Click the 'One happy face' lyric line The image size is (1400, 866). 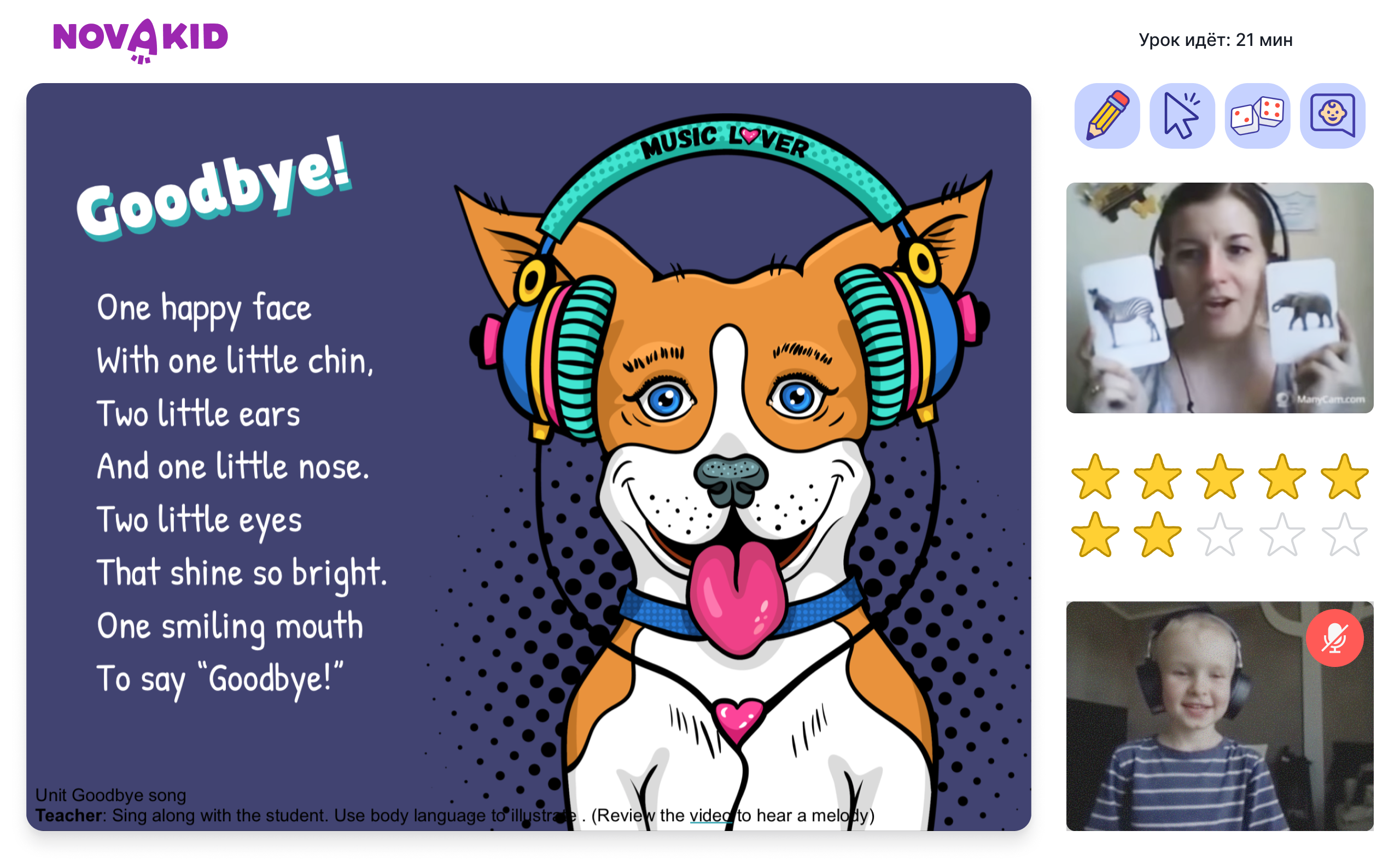204,308
